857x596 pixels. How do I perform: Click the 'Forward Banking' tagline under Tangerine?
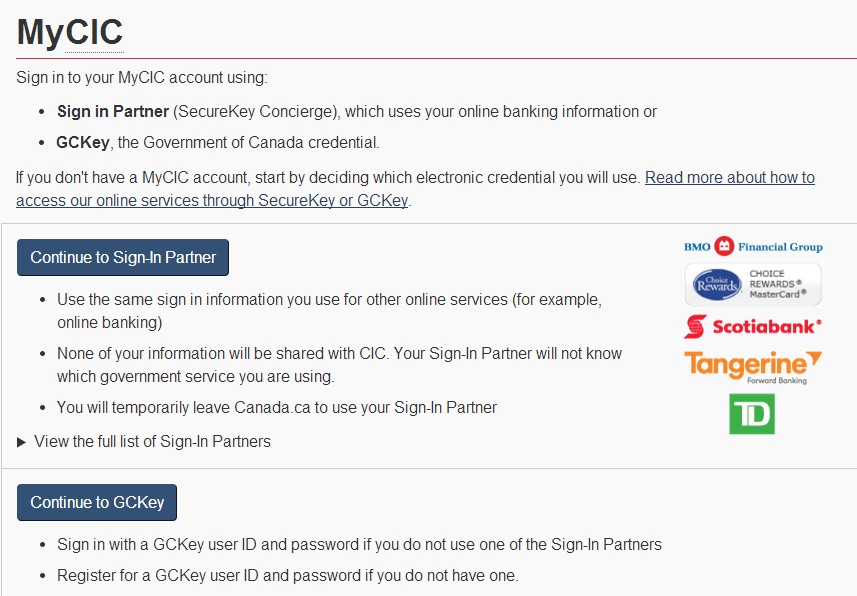coord(777,380)
